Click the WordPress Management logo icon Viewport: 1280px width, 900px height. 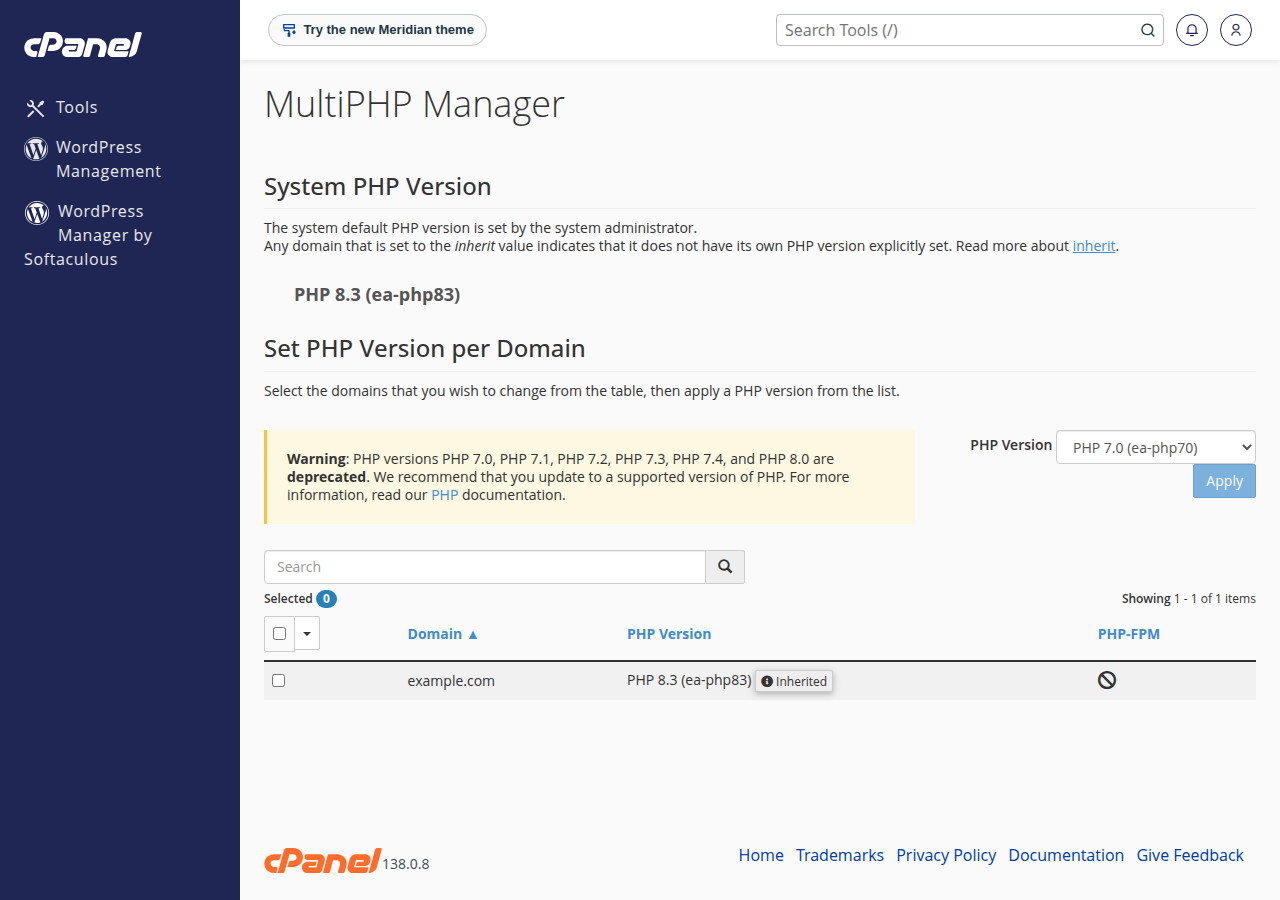[x=36, y=149]
